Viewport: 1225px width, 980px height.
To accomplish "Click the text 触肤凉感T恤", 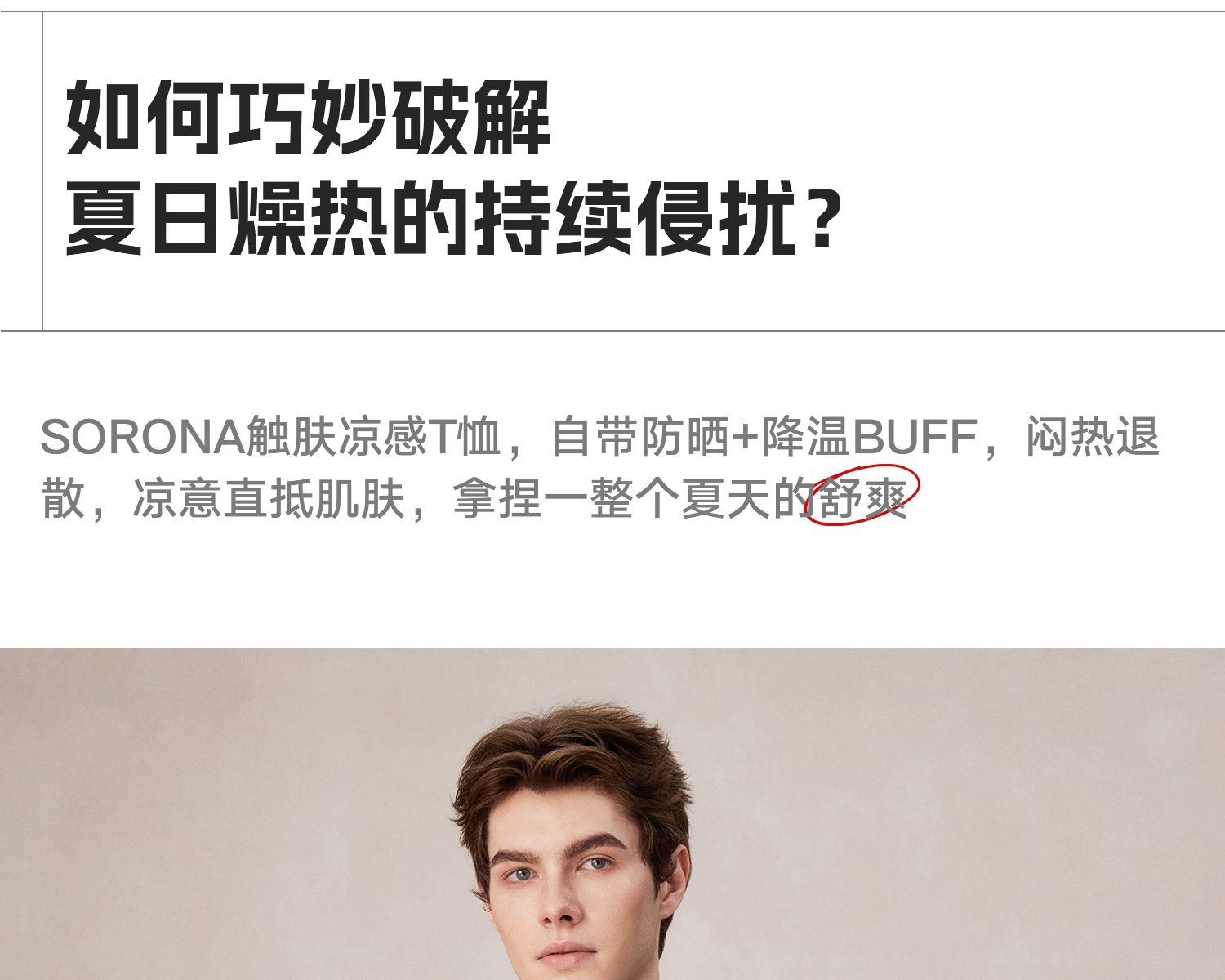I will pos(373,437).
